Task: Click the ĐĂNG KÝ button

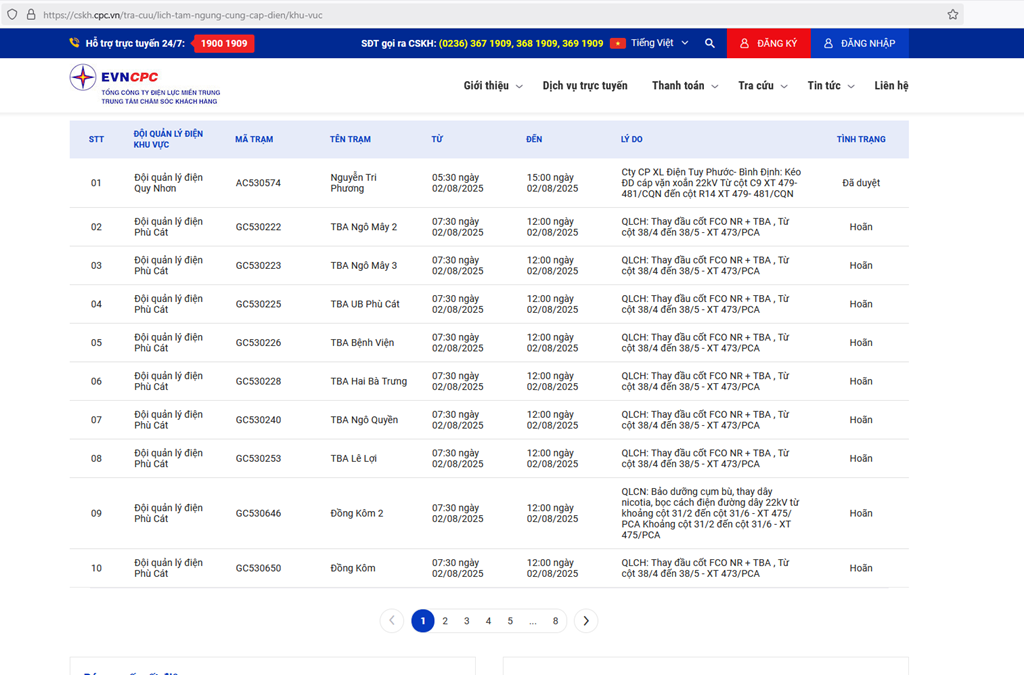Action: [768, 44]
